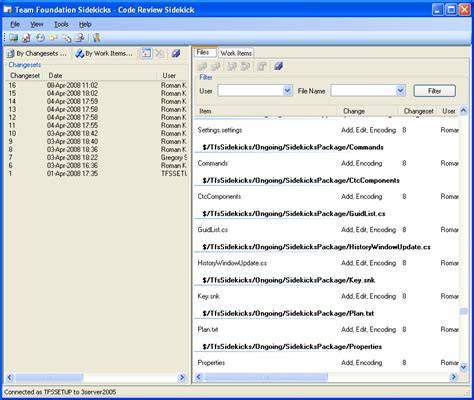474x400 pixels.
Task: Click the chain-link style icon in main toolbar
Action: click(x=66, y=38)
